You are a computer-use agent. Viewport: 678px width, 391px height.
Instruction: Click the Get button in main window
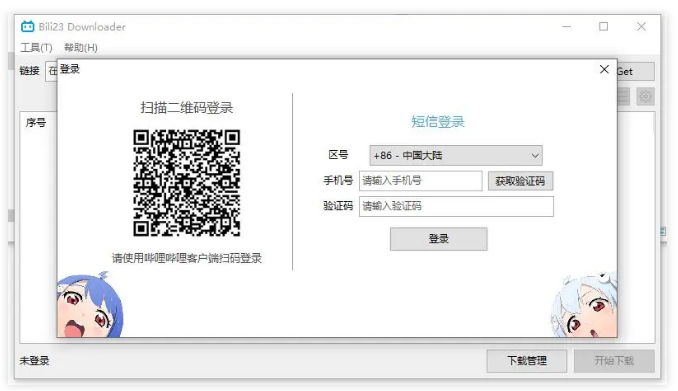[x=636, y=71]
